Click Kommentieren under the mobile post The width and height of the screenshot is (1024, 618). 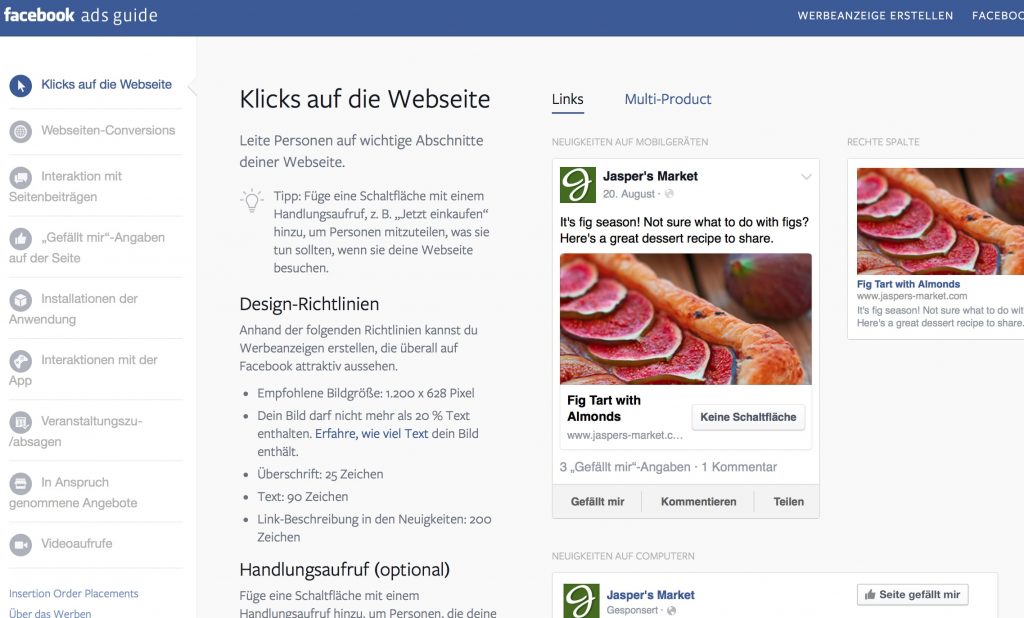pos(699,502)
